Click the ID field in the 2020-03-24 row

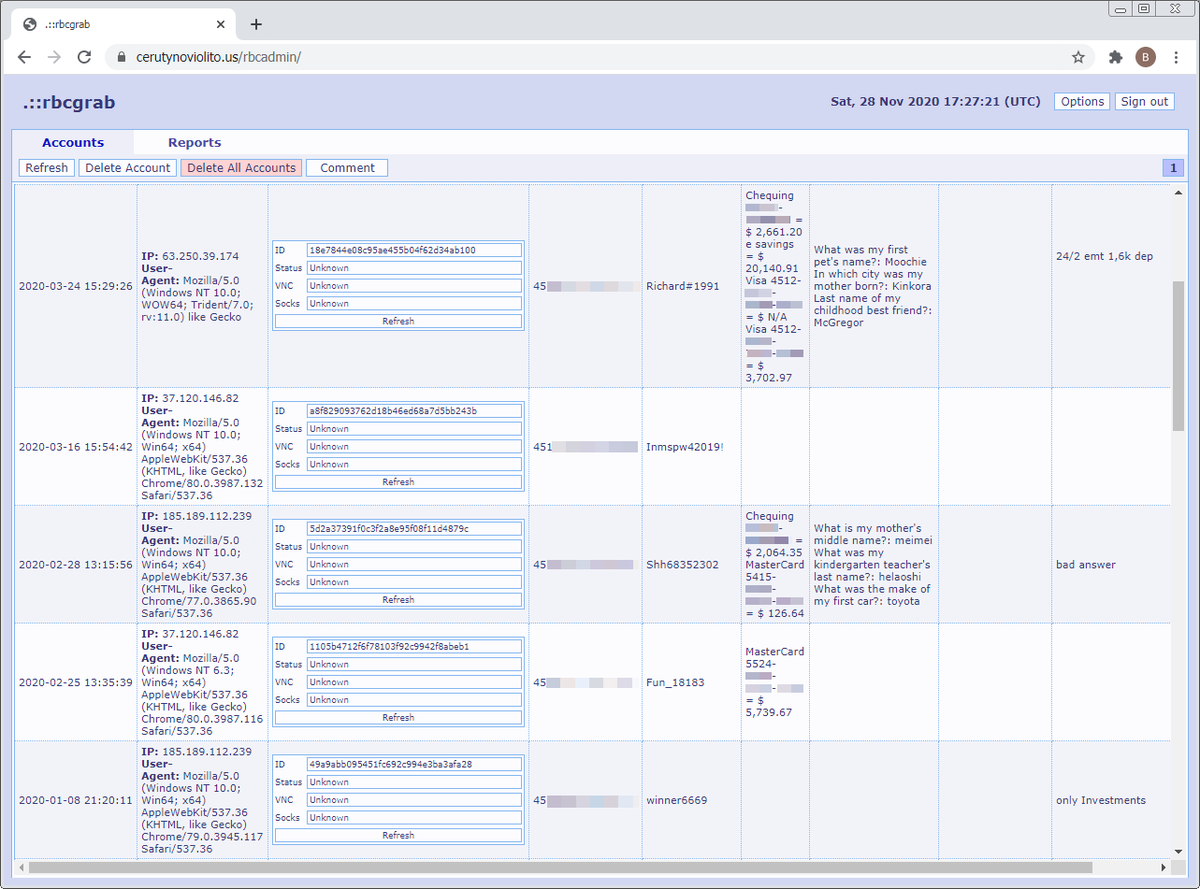pos(414,250)
